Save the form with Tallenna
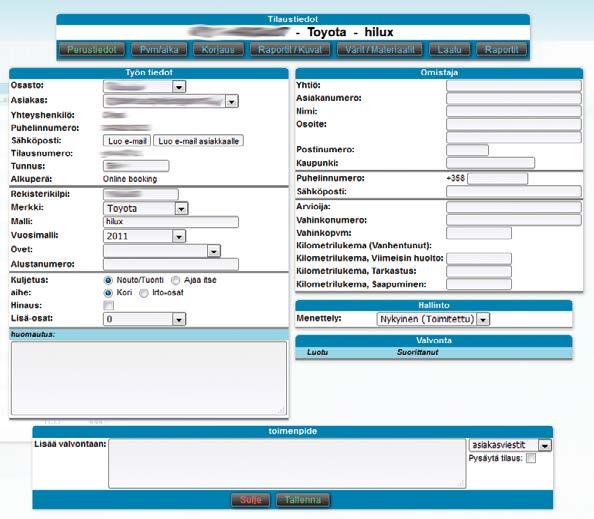The image size is (594, 519). click(303, 500)
